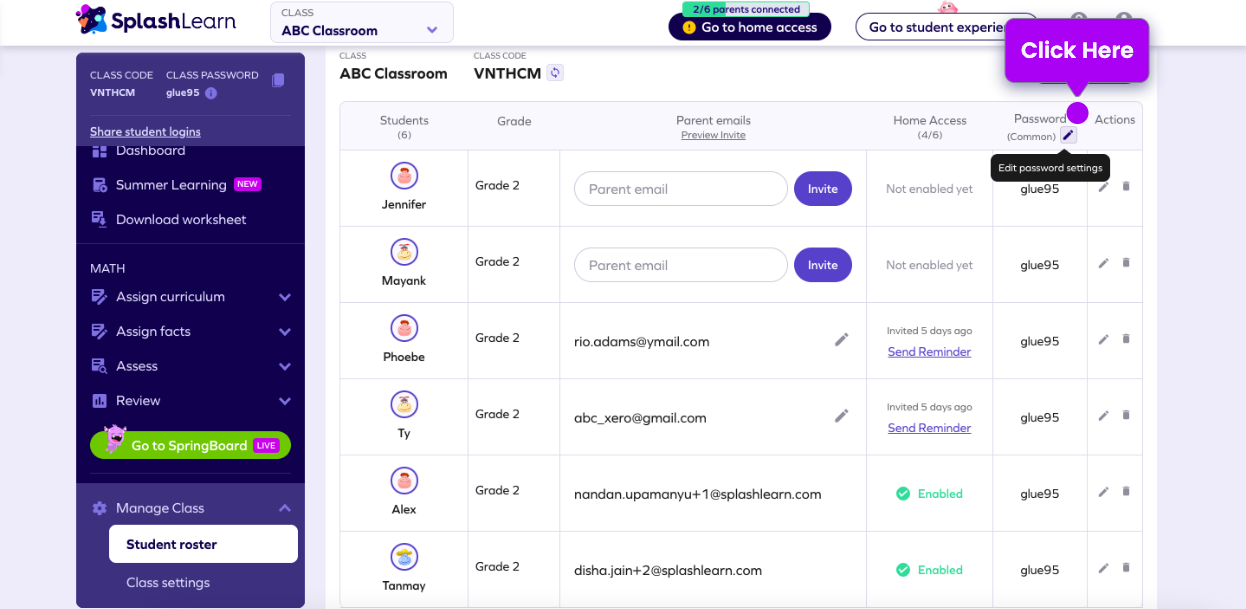Copy class code and password icon
Viewport: 1246px width, 609px height.
278,80
